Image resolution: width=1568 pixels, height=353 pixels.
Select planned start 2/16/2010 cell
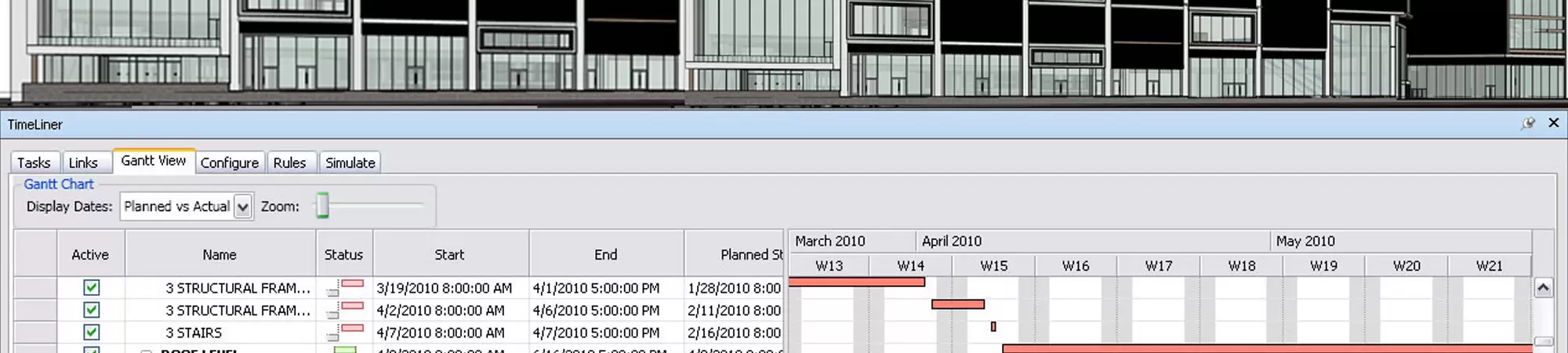(735, 333)
